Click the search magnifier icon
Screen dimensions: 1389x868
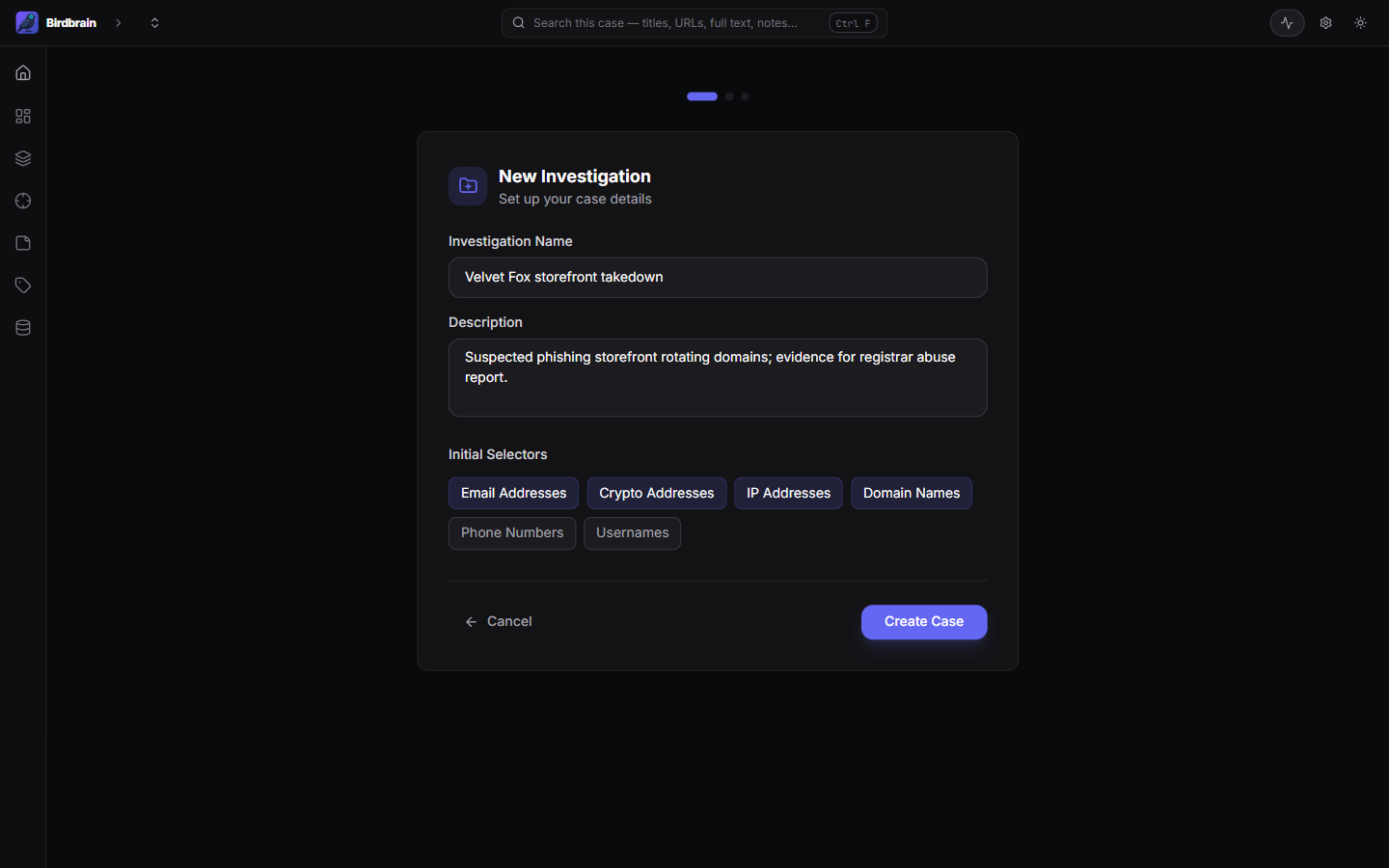pyautogui.click(x=519, y=22)
